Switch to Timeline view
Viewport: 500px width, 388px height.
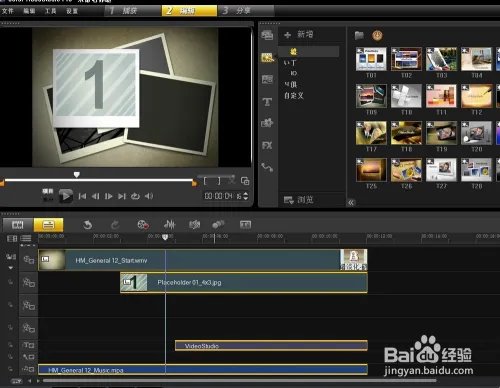coord(48,225)
